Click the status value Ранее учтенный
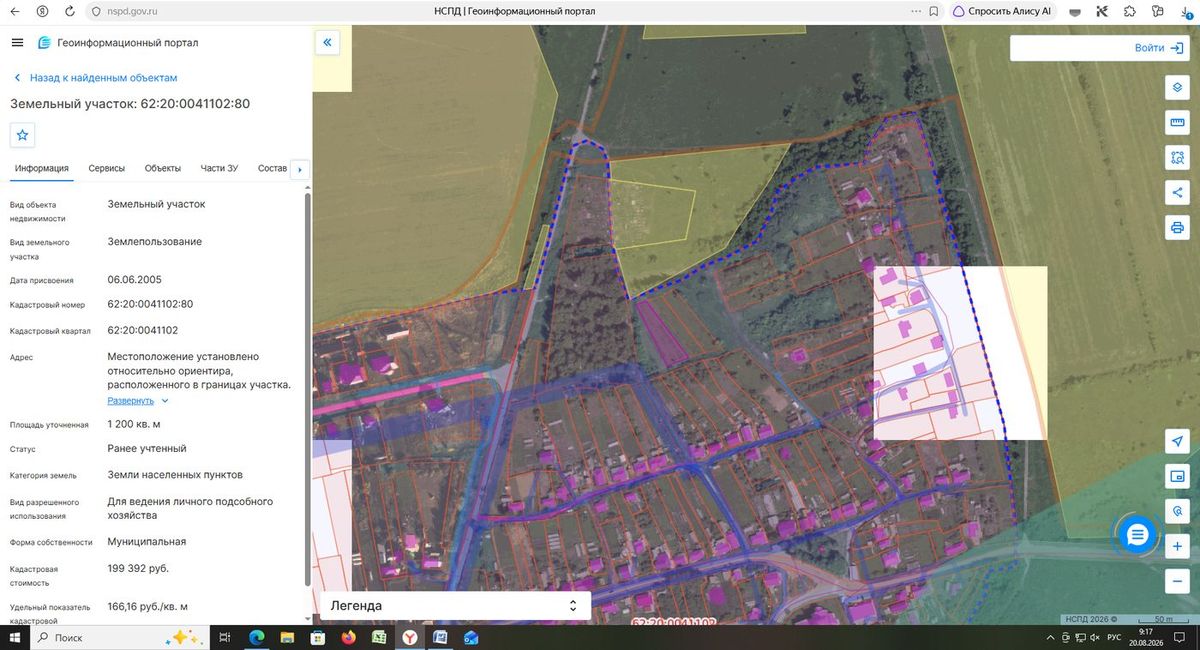The width and height of the screenshot is (1200, 650). [147, 448]
